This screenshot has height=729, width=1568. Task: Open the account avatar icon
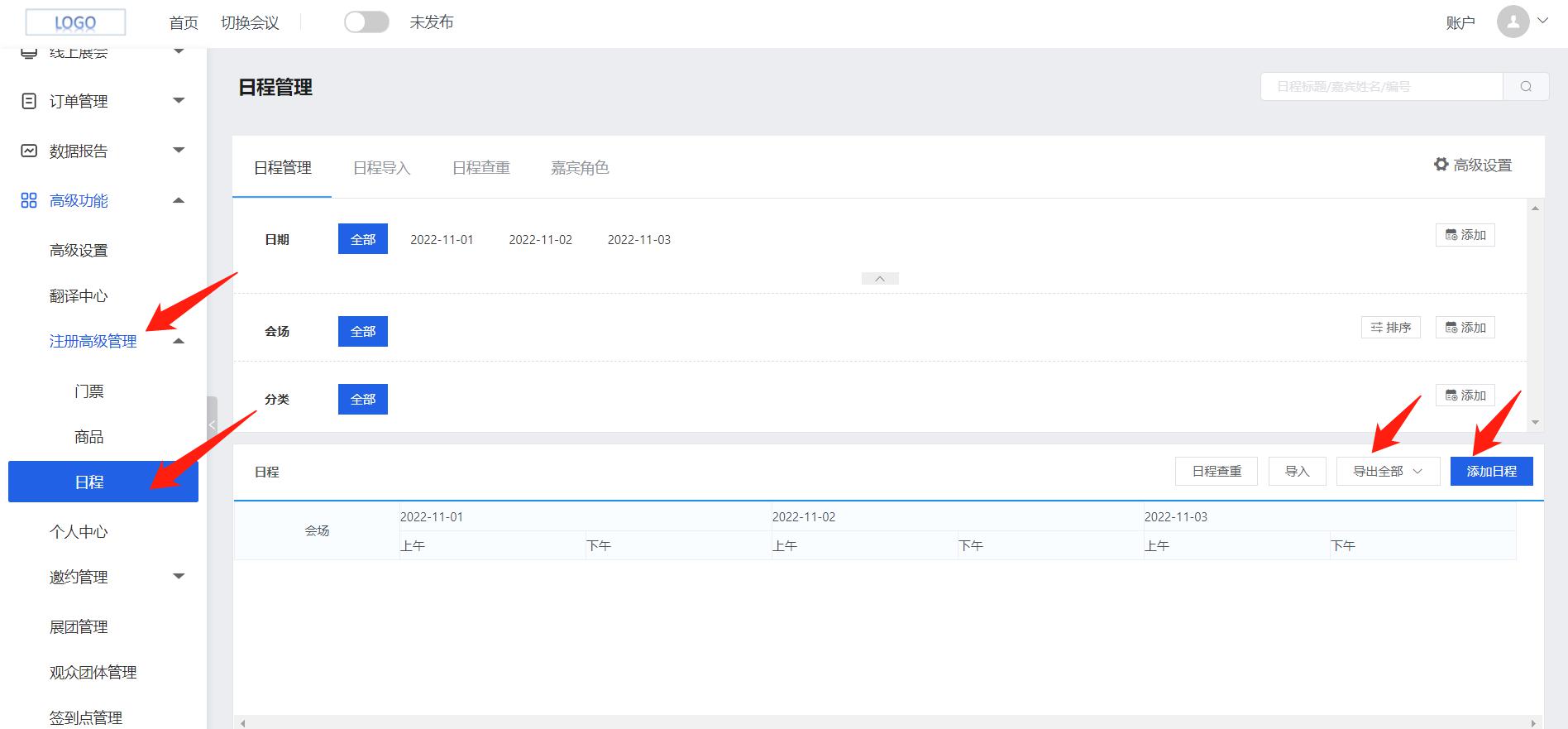coord(1513,22)
